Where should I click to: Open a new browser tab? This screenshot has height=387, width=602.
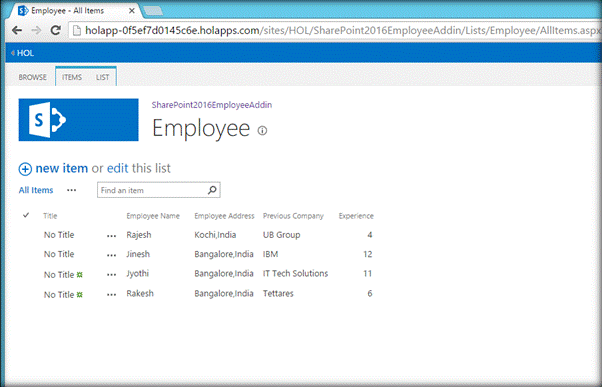[153, 11]
